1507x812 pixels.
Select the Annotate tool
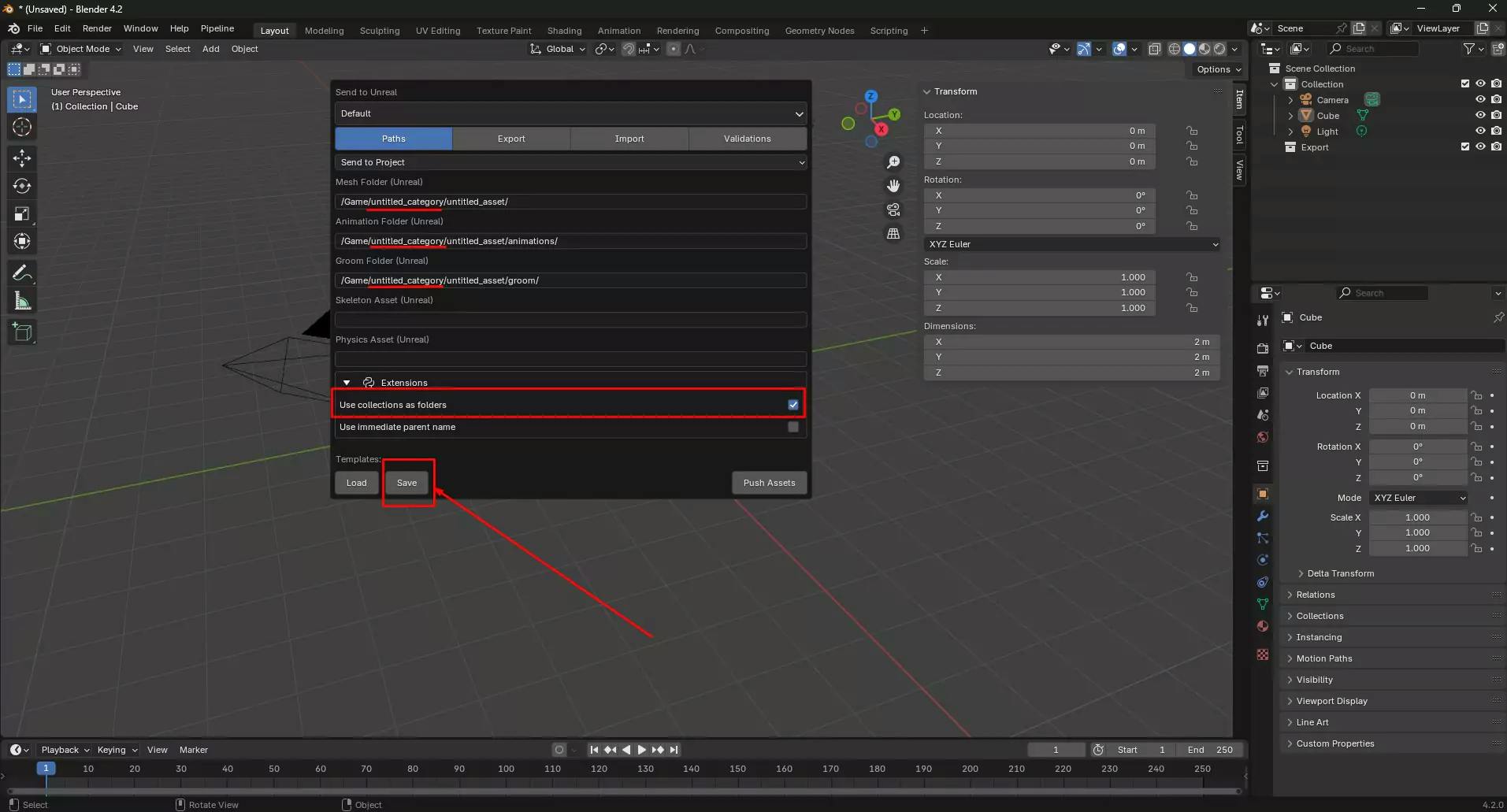point(22,273)
